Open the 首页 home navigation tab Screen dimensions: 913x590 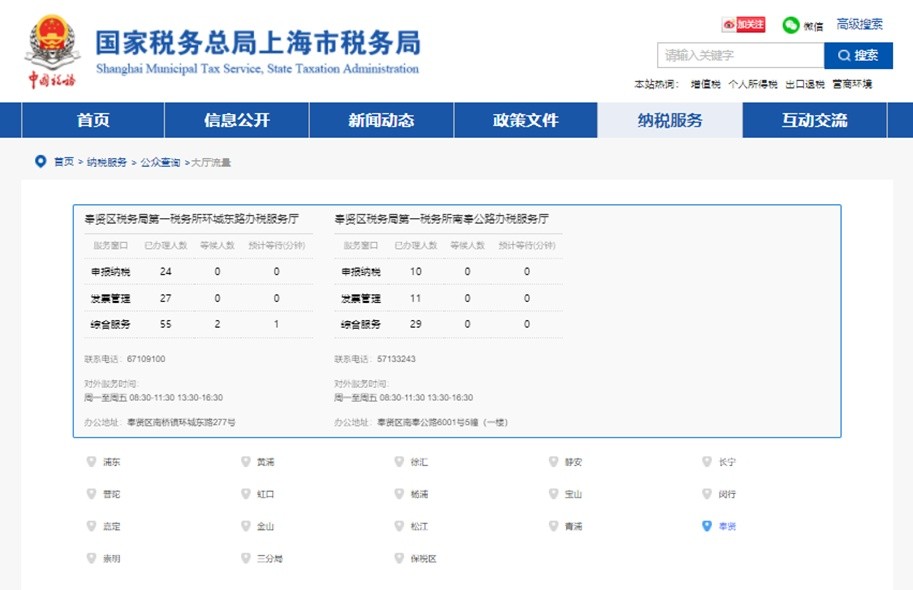pyautogui.click(x=93, y=120)
